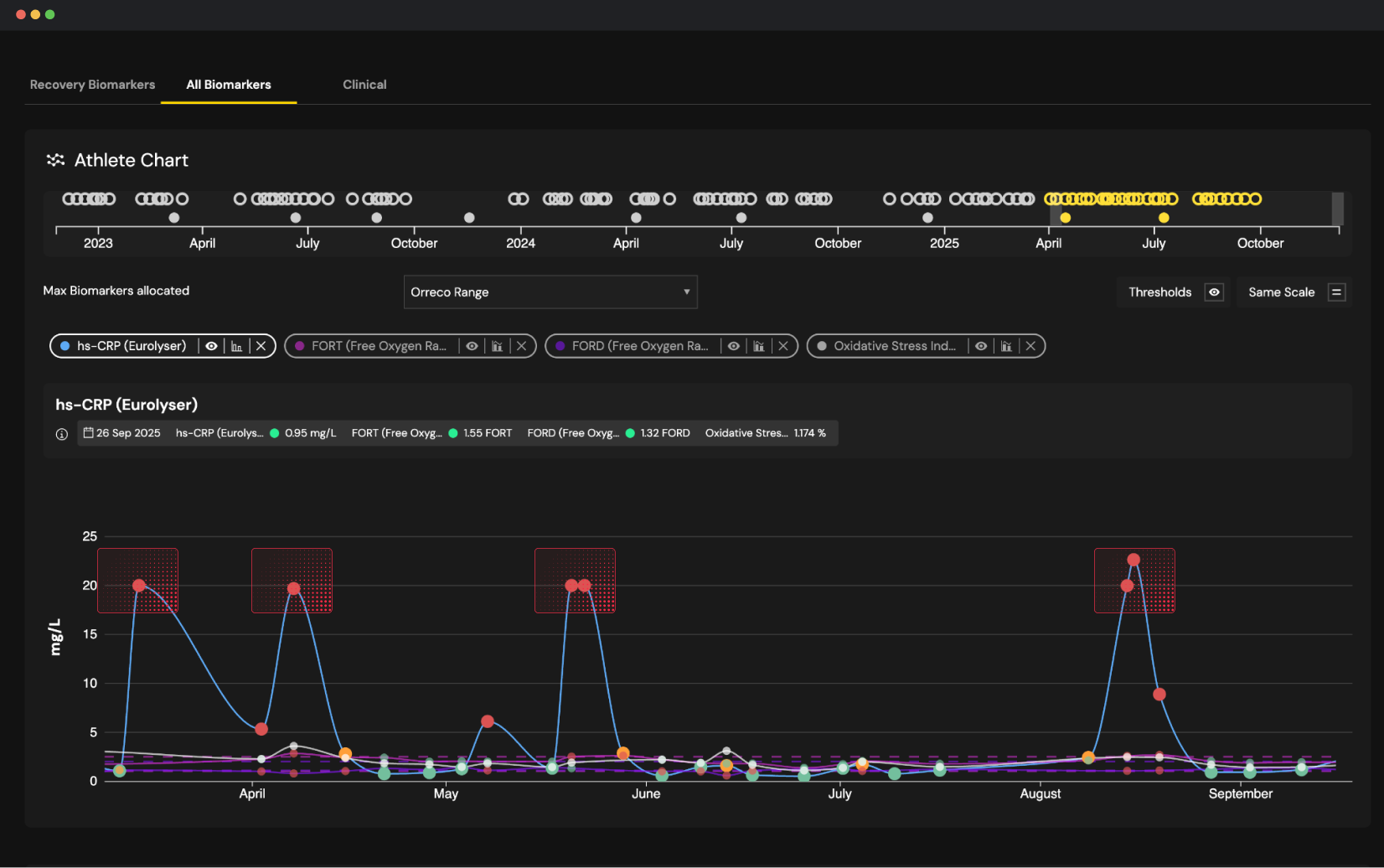Open the Clinical tab
The width and height of the screenshot is (1384, 868).
pyautogui.click(x=364, y=85)
